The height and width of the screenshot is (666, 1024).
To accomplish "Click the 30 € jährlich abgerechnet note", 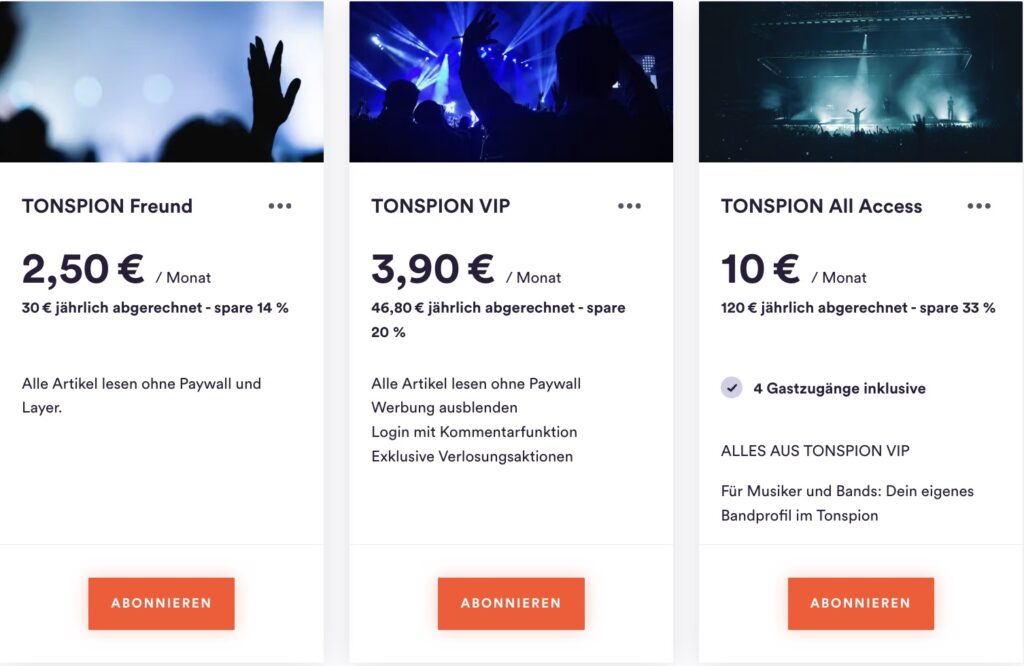I will click(x=155, y=308).
